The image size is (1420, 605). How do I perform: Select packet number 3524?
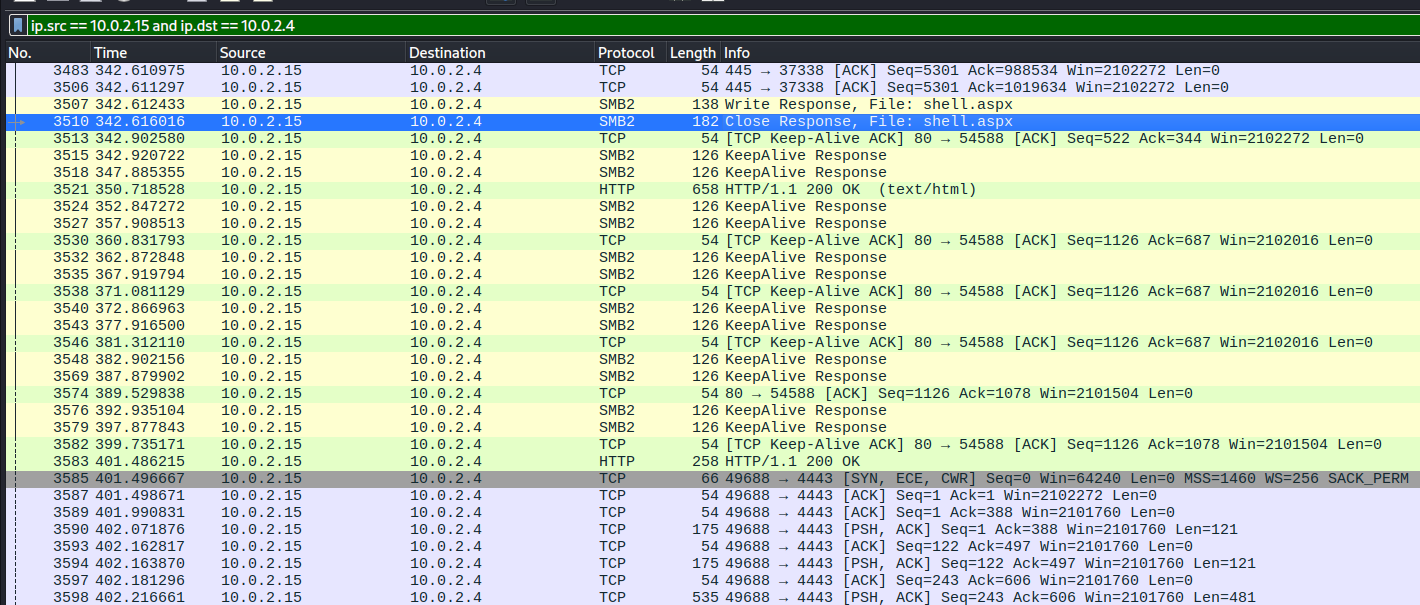[712, 207]
